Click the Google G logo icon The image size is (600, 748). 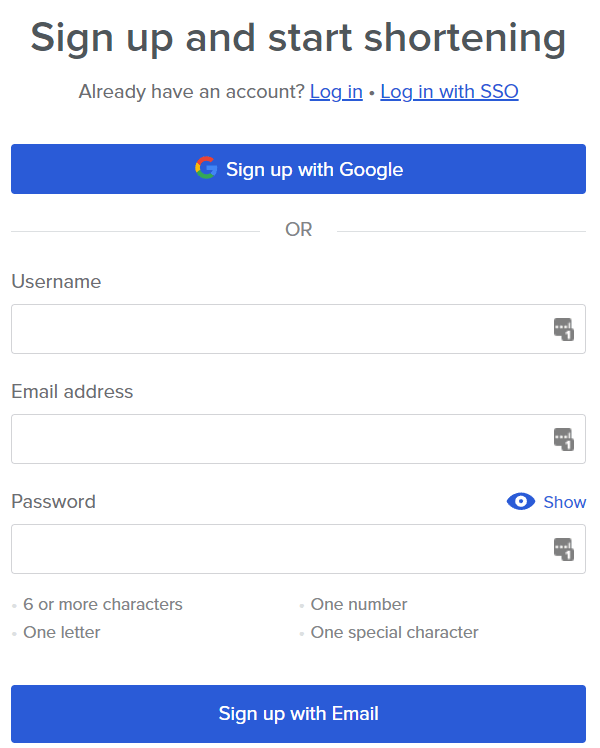pos(206,168)
